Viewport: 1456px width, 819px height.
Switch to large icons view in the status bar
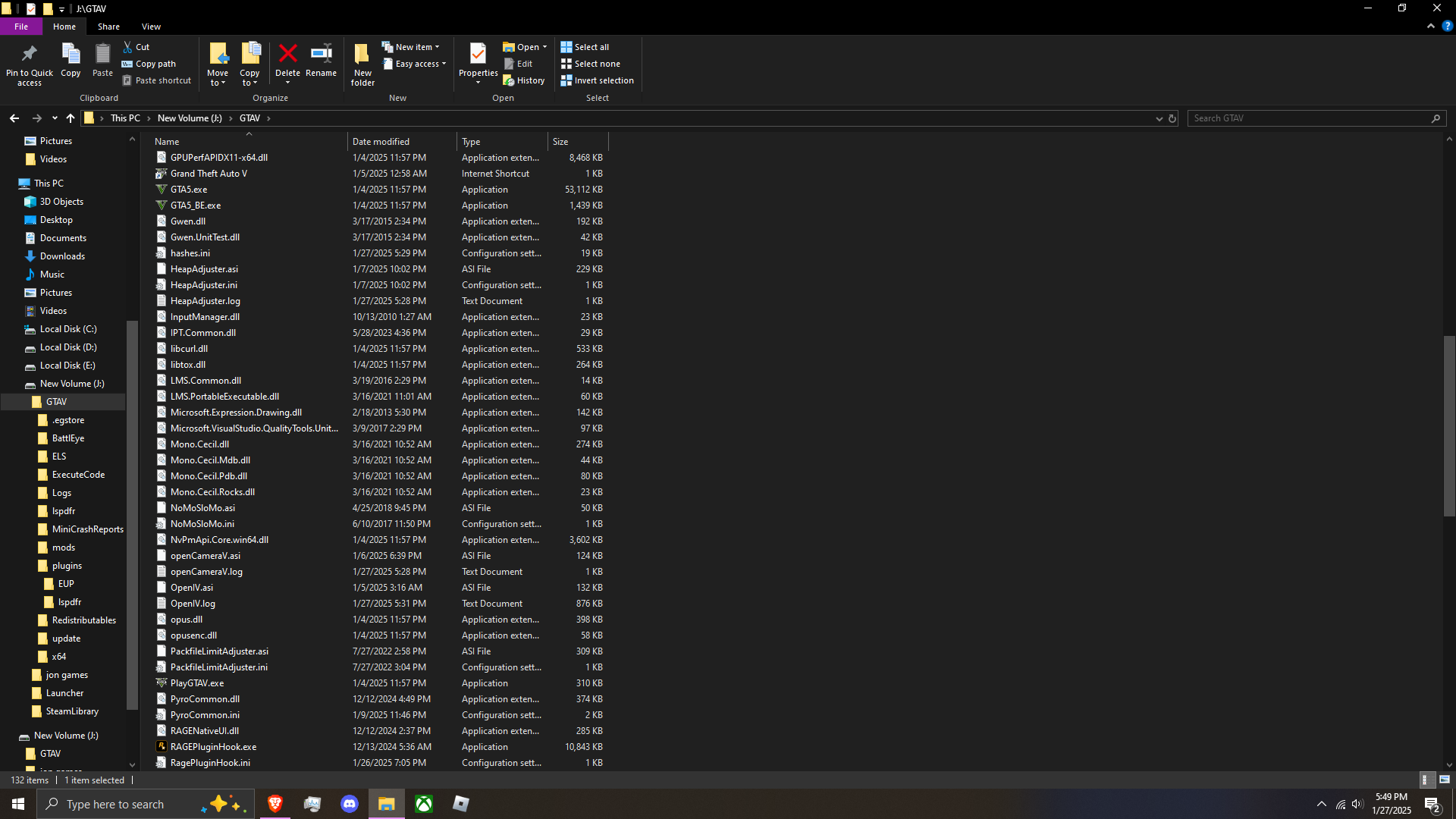click(1445, 780)
